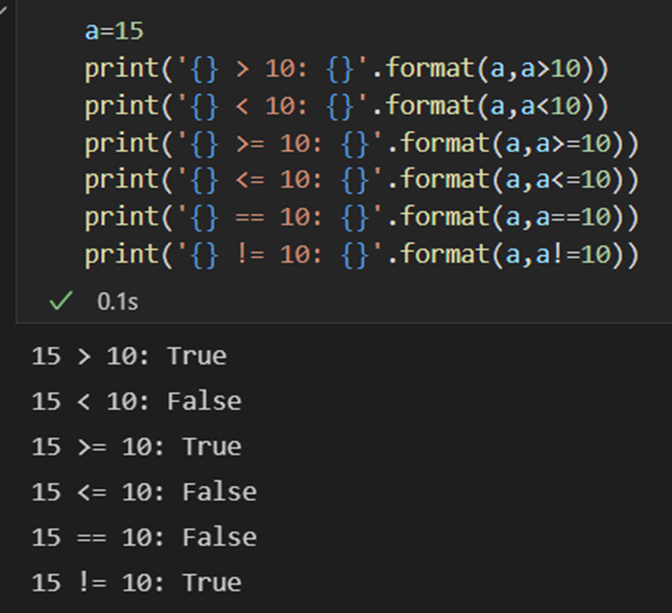The width and height of the screenshot is (672, 613).
Task: Click the print line formatting a<=10
Action: (x=362, y=180)
